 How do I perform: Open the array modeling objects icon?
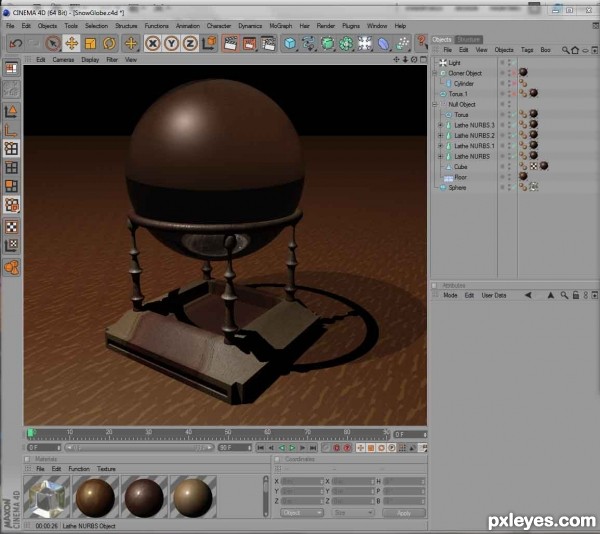(x=346, y=43)
